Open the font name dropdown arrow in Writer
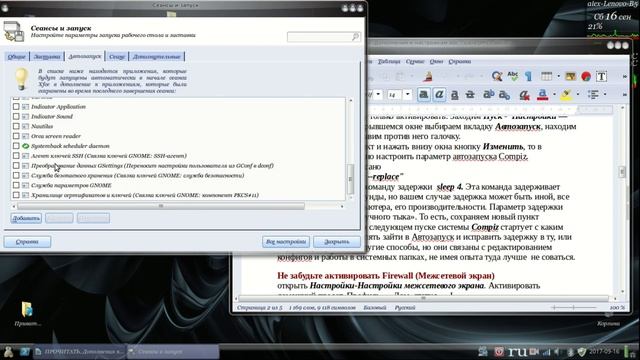Viewport: 640px width, 360px height. [378, 95]
